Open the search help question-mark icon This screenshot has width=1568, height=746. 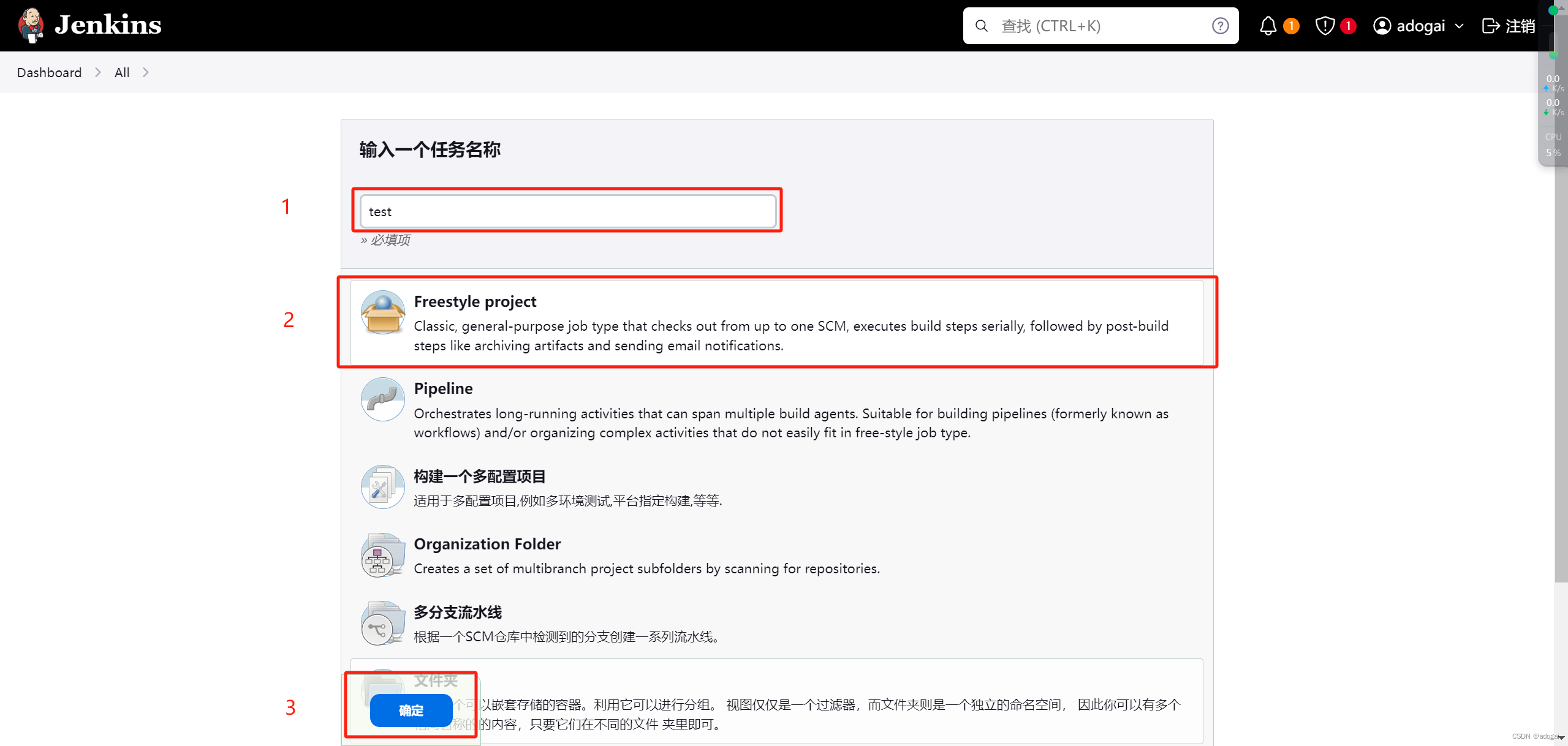click(1220, 26)
